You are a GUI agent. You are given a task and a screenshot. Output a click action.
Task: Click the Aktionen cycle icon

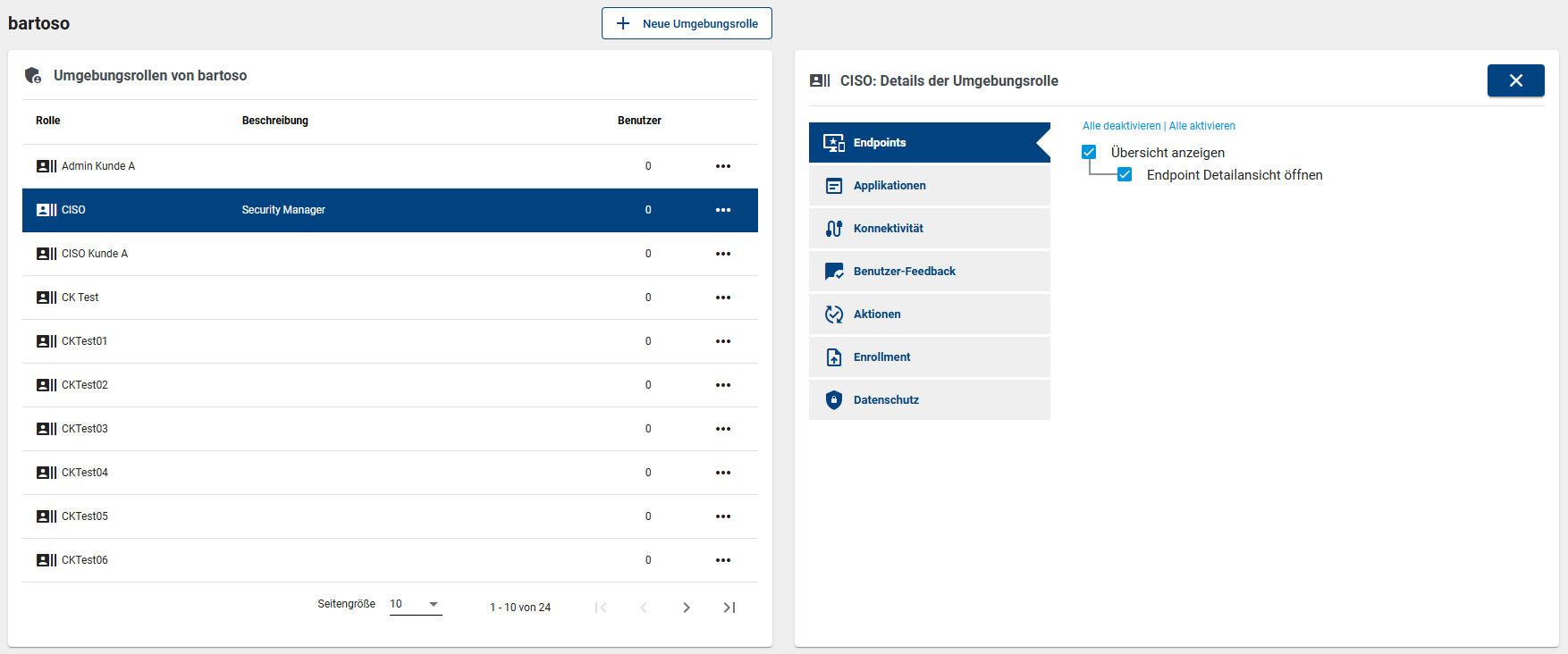point(833,314)
